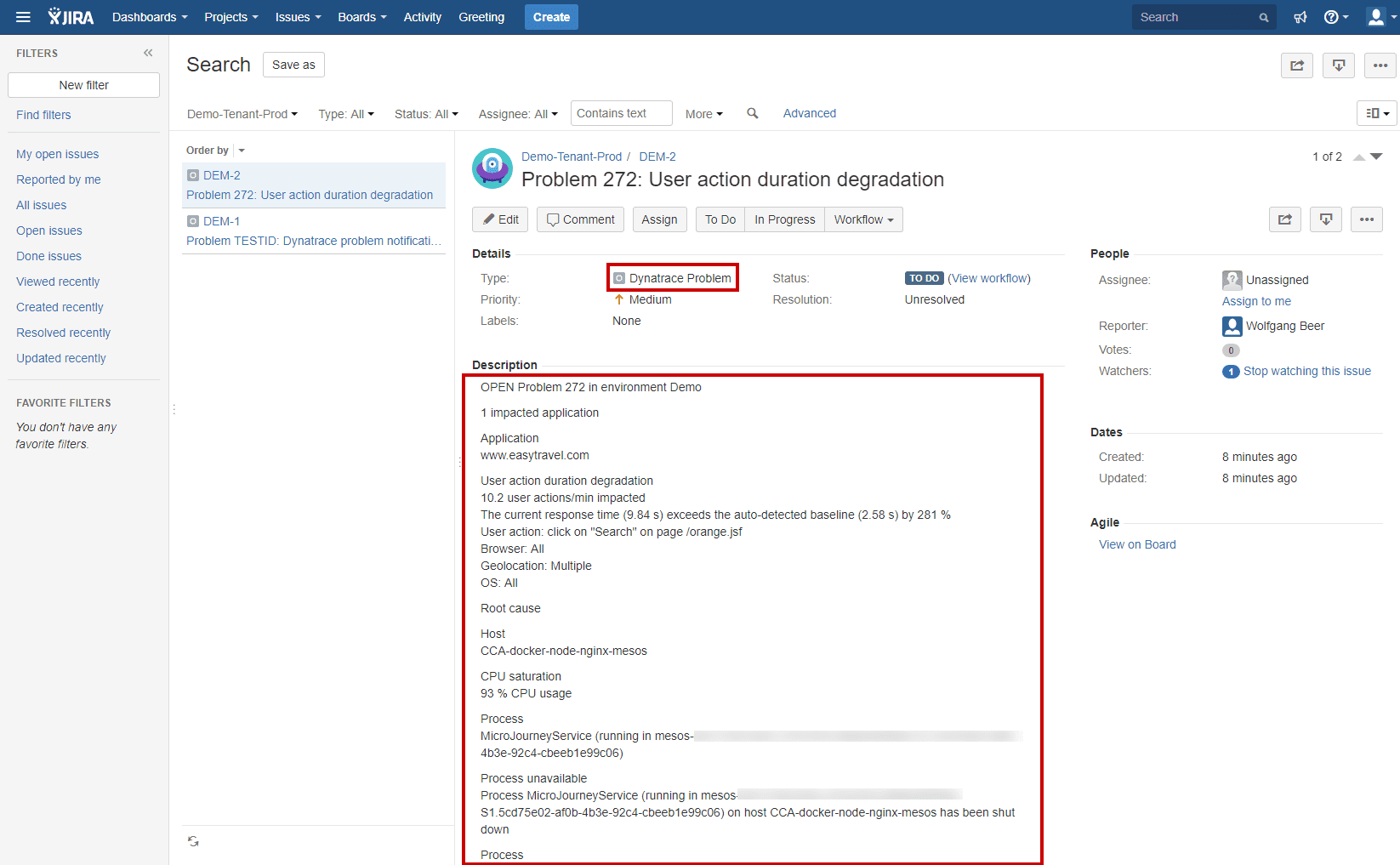
Task: Open the view layout switcher
Action: tap(1376, 113)
